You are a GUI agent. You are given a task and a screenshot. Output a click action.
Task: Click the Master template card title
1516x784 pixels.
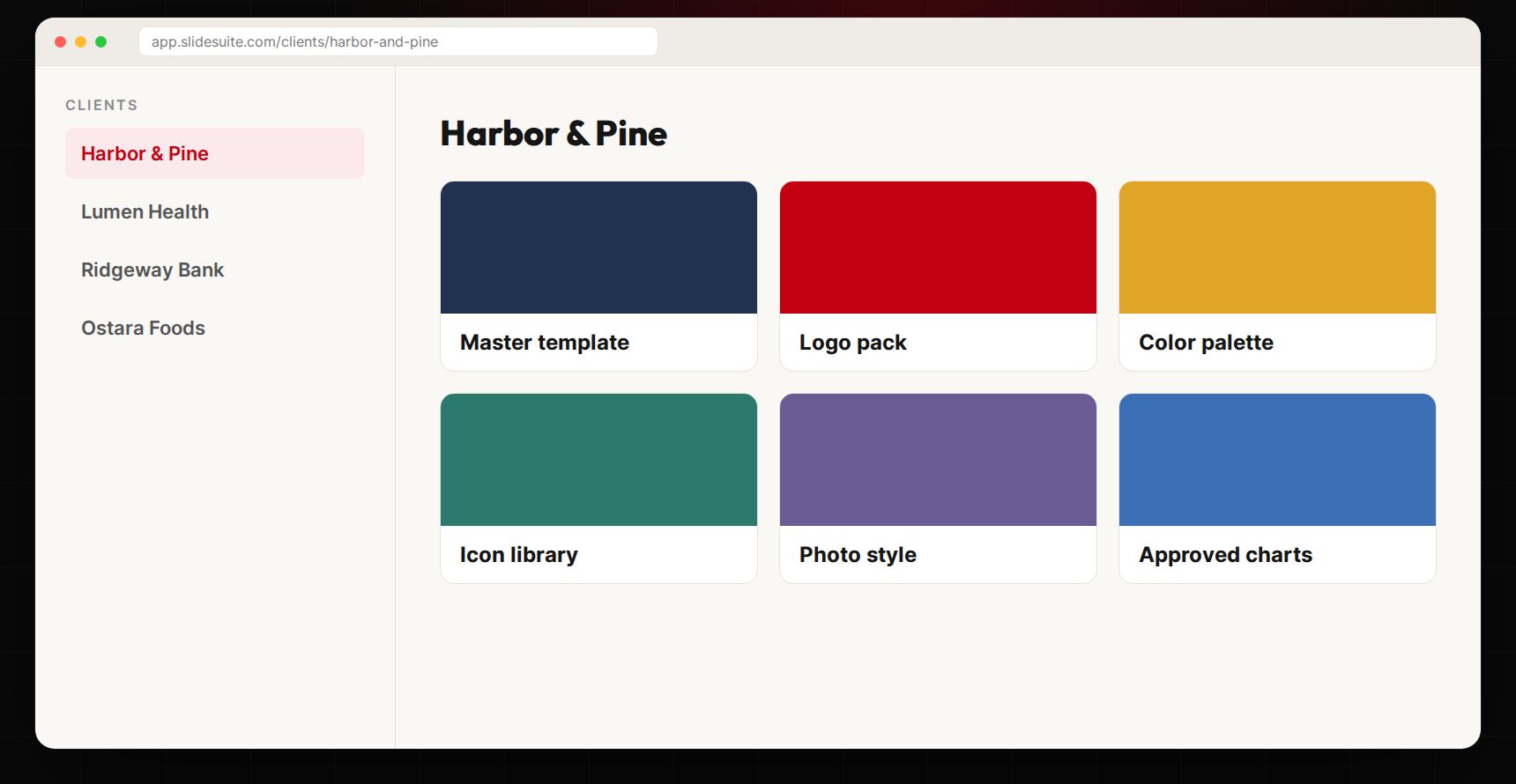click(x=545, y=343)
